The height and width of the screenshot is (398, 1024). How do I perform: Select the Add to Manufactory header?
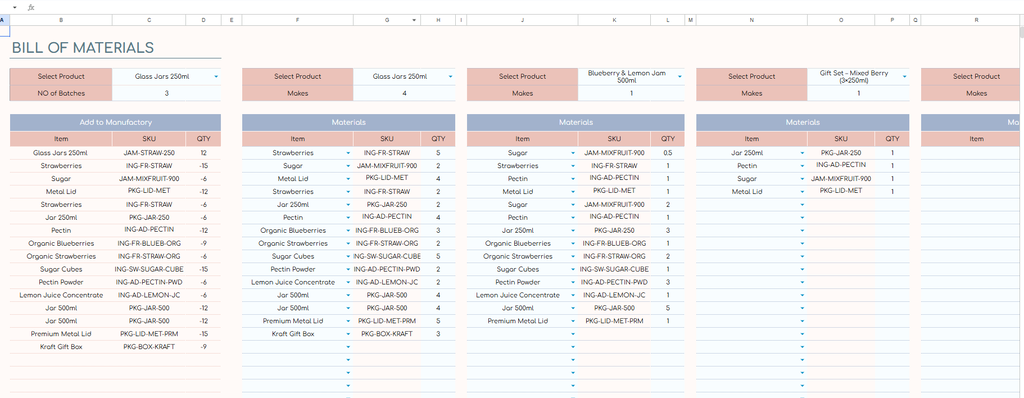[116, 122]
